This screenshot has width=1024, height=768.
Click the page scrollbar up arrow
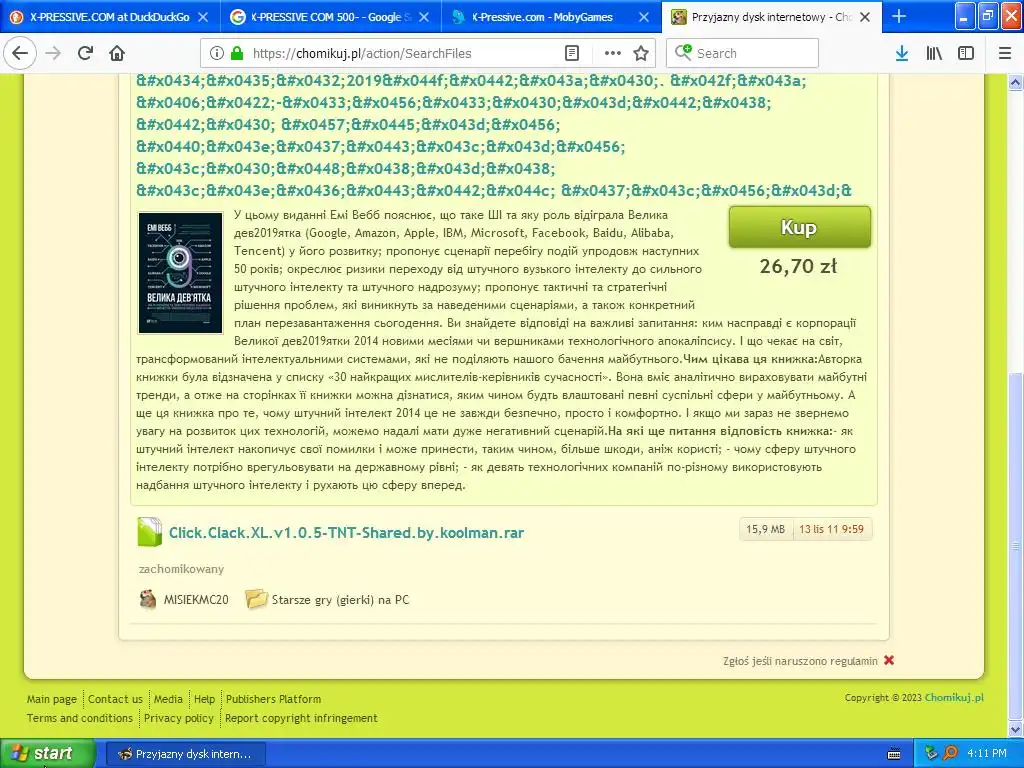(x=1016, y=82)
